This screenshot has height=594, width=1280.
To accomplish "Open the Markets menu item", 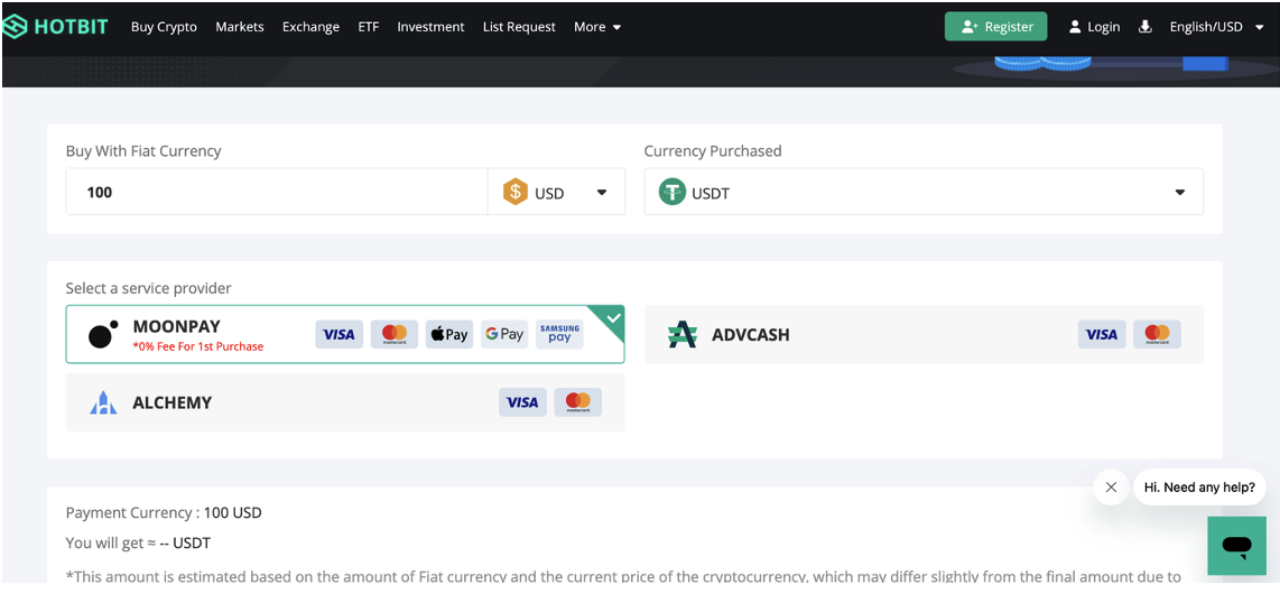I will (x=240, y=27).
